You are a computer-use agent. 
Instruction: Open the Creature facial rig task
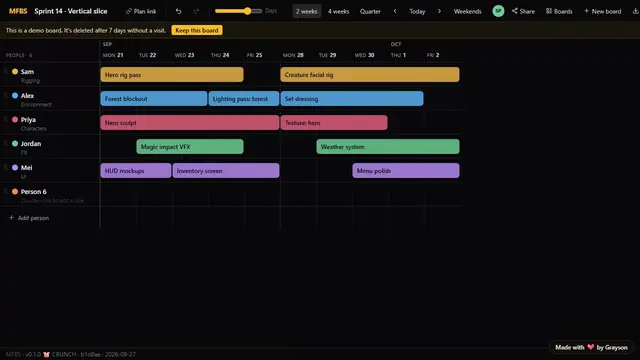coord(370,75)
